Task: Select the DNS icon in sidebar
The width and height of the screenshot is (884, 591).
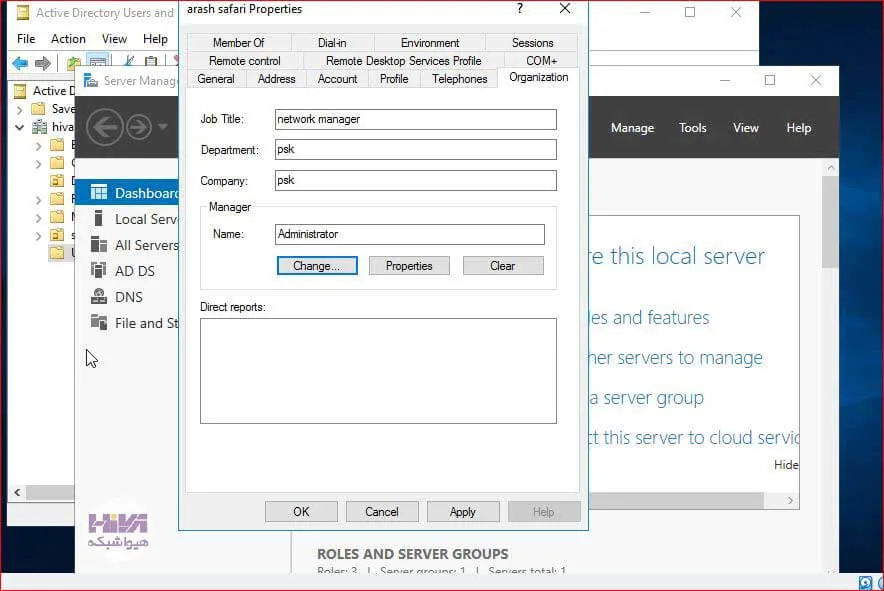Action: click(99, 296)
